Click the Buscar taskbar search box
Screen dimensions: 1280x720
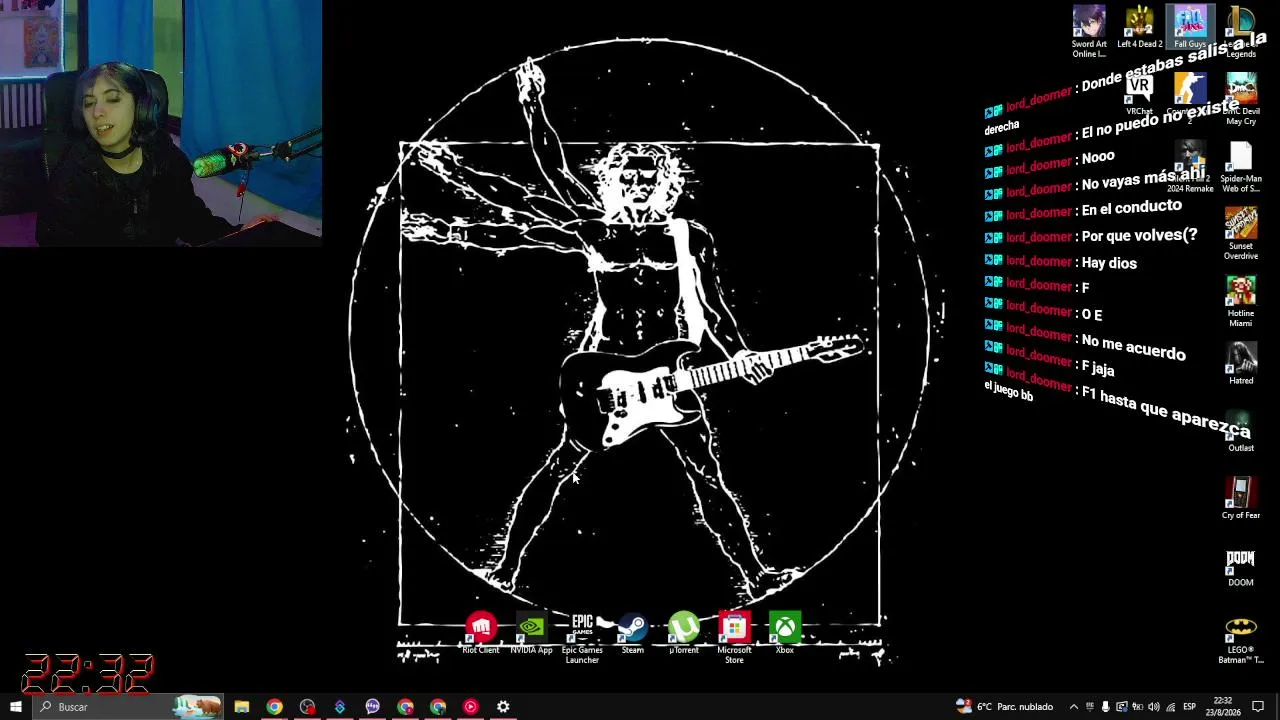pyautogui.click(x=128, y=707)
